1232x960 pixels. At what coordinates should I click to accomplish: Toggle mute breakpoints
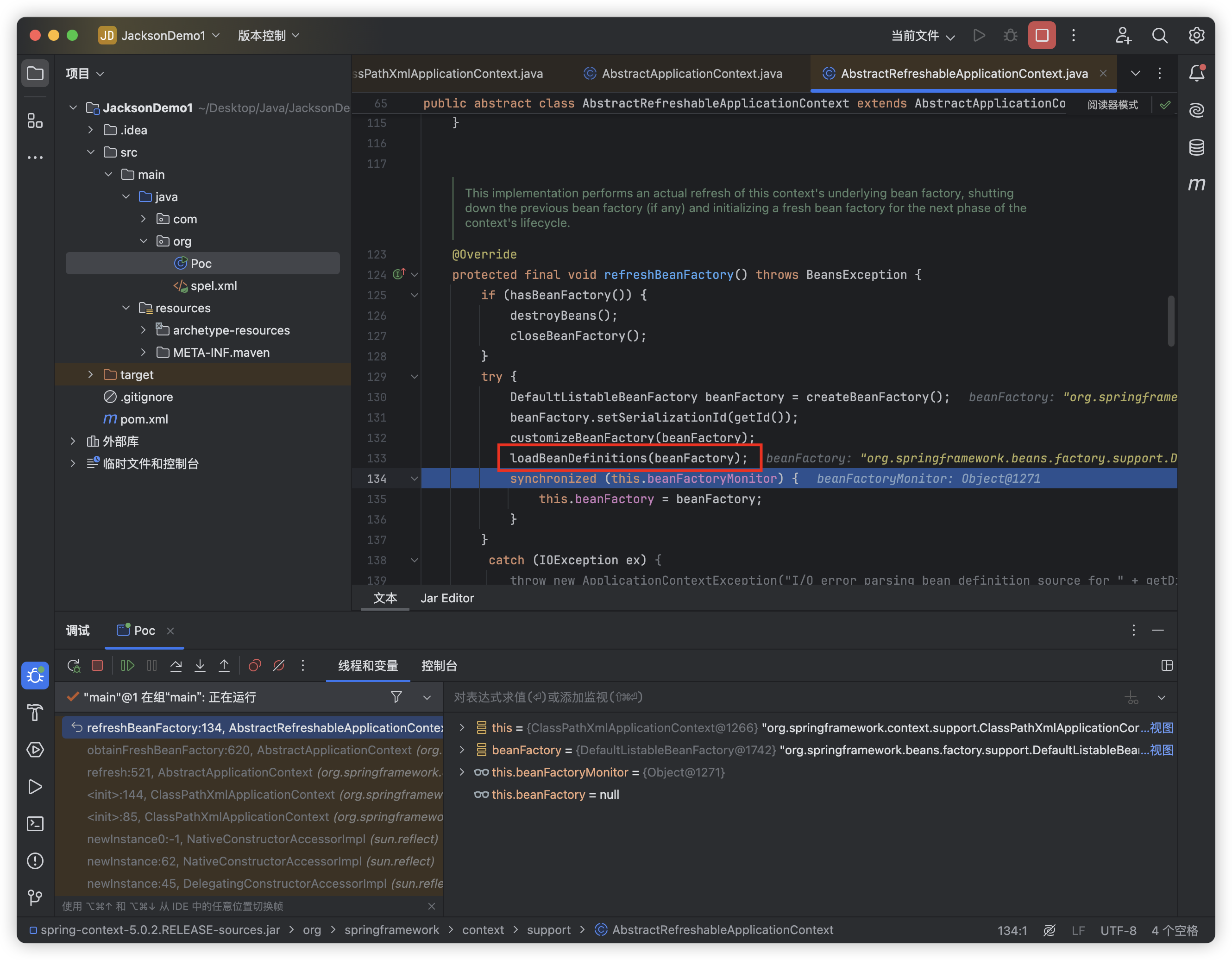[x=279, y=665]
